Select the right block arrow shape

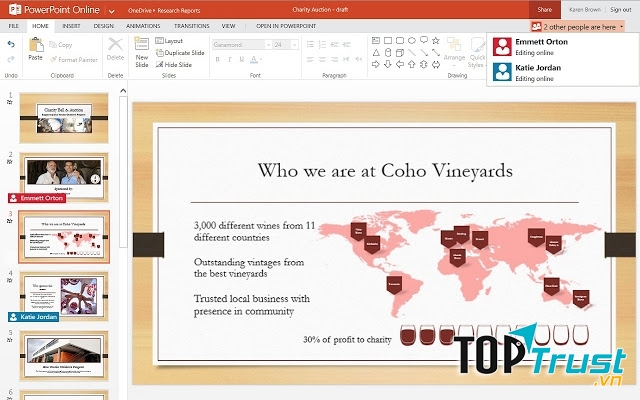(x=376, y=64)
